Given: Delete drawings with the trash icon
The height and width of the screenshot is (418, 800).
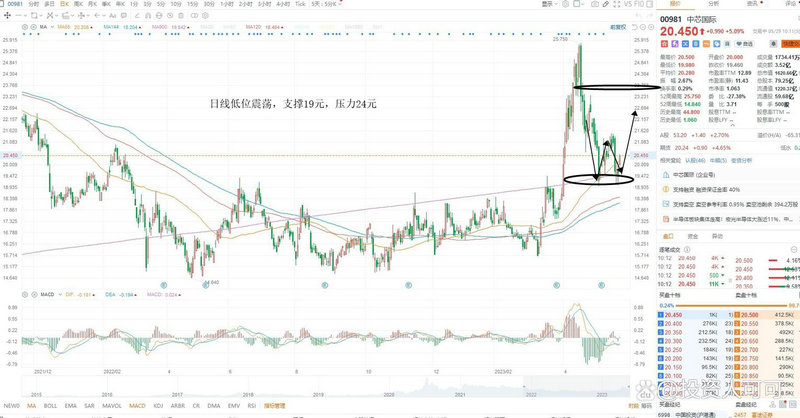Looking at the screenshot, I should [x=181, y=16].
